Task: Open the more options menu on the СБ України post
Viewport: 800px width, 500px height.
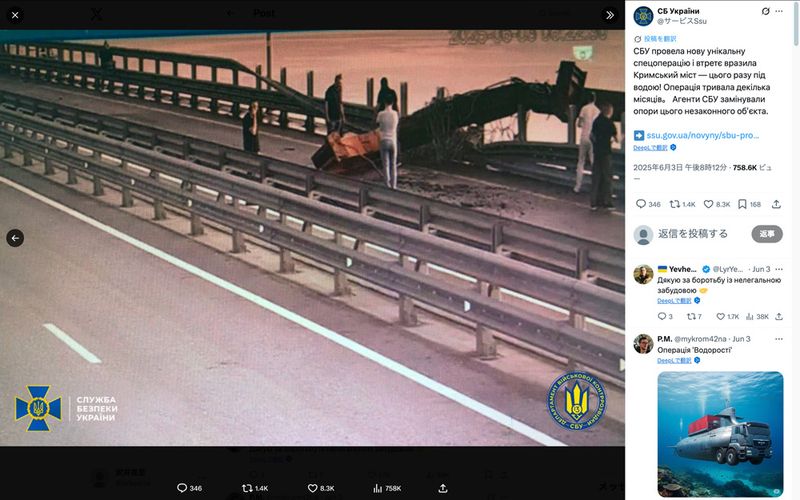Action: click(x=779, y=11)
